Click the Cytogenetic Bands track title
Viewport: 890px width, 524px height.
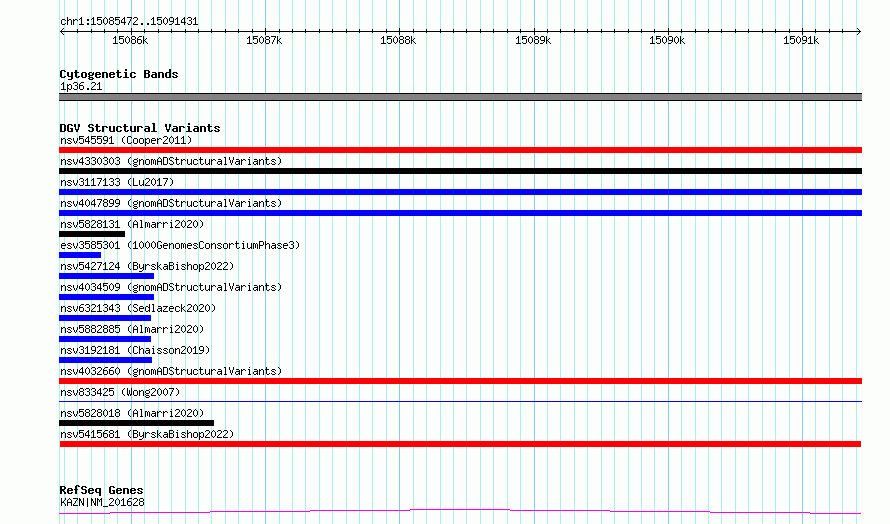point(119,74)
